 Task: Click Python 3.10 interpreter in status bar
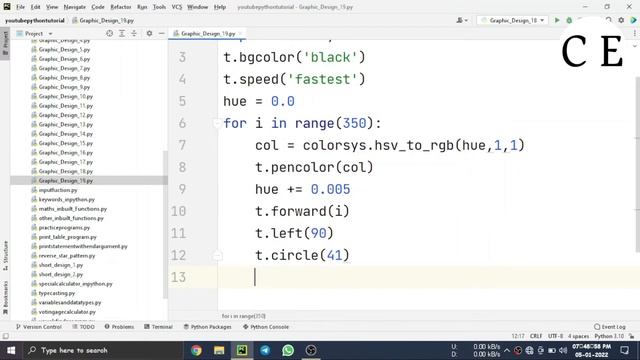tap(609, 336)
